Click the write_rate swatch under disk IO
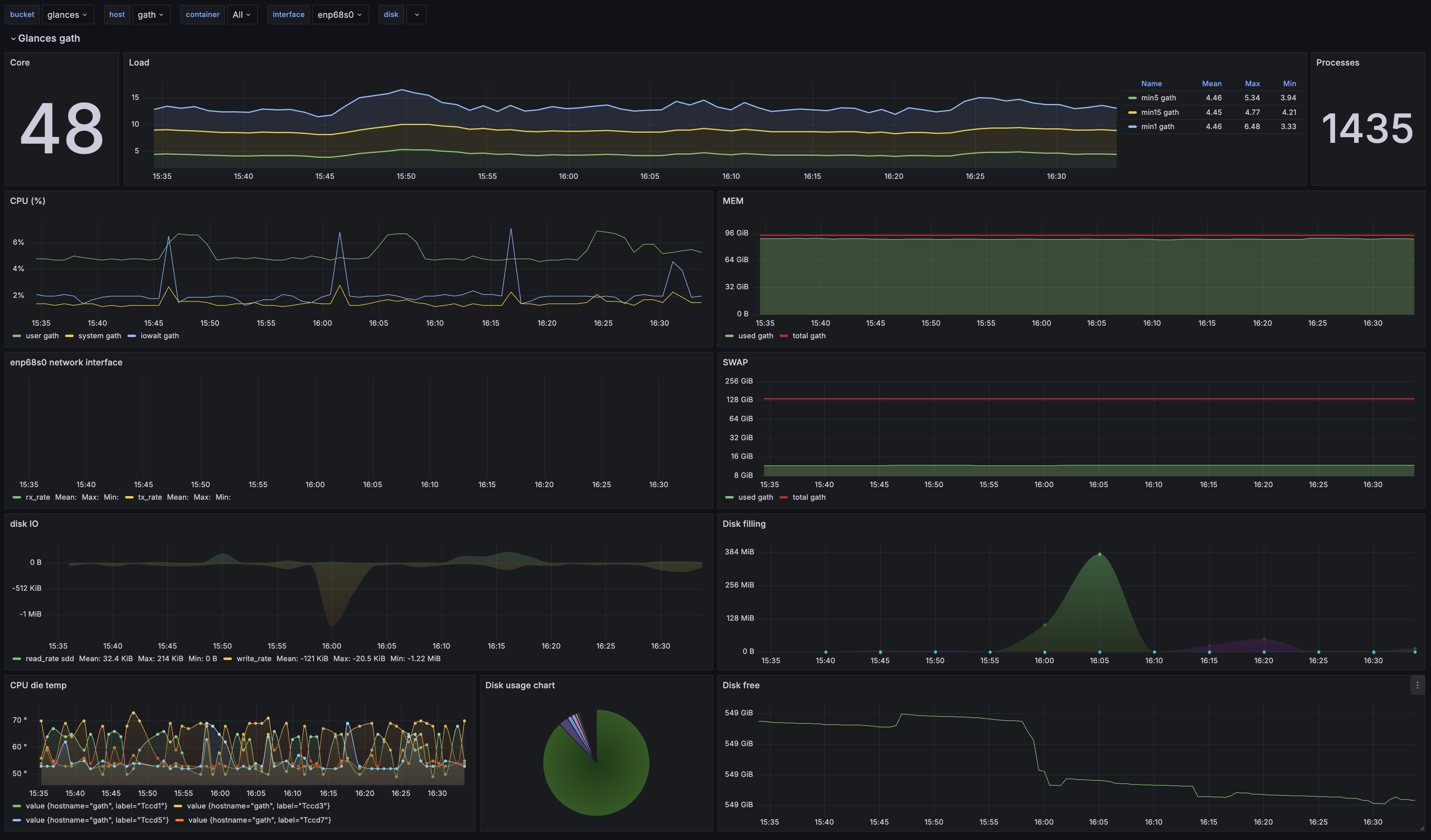The image size is (1431, 840). 228,658
